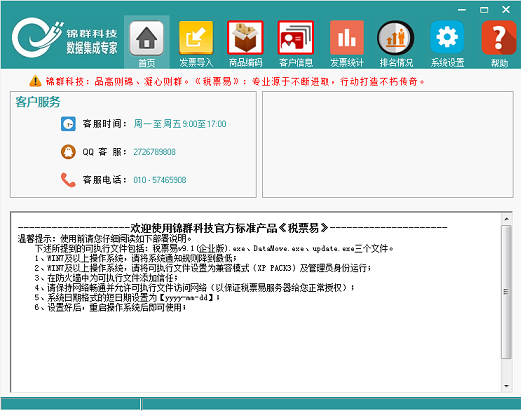Click instruction line 4 about 保持网络畅通
Viewport: 521px width, 411px height.
coord(194,287)
